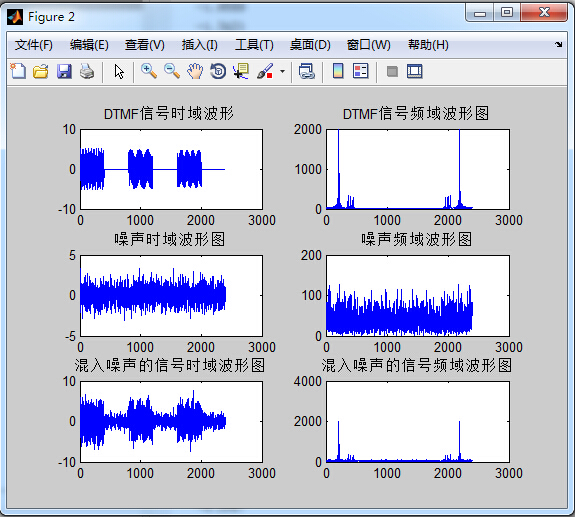Insert a legend using the toolbar icon
This screenshot has width=575, height=517.
point(360,71)
